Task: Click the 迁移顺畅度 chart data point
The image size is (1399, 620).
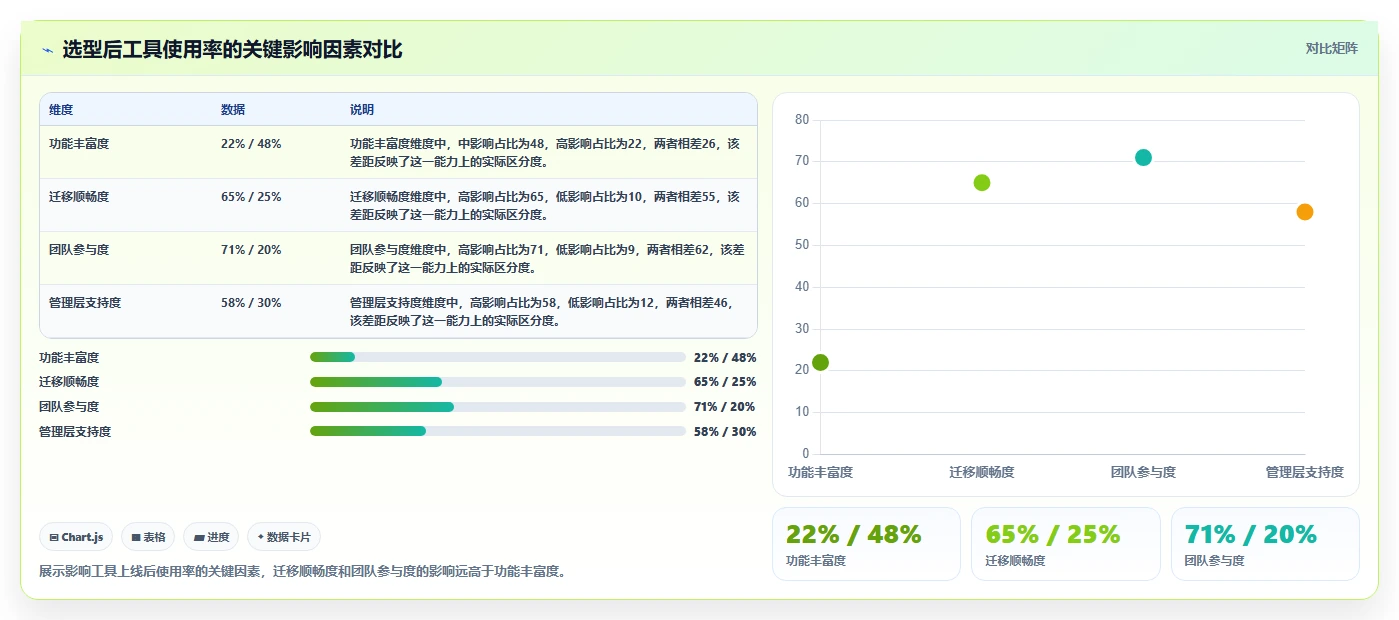Action: (982, 182)
